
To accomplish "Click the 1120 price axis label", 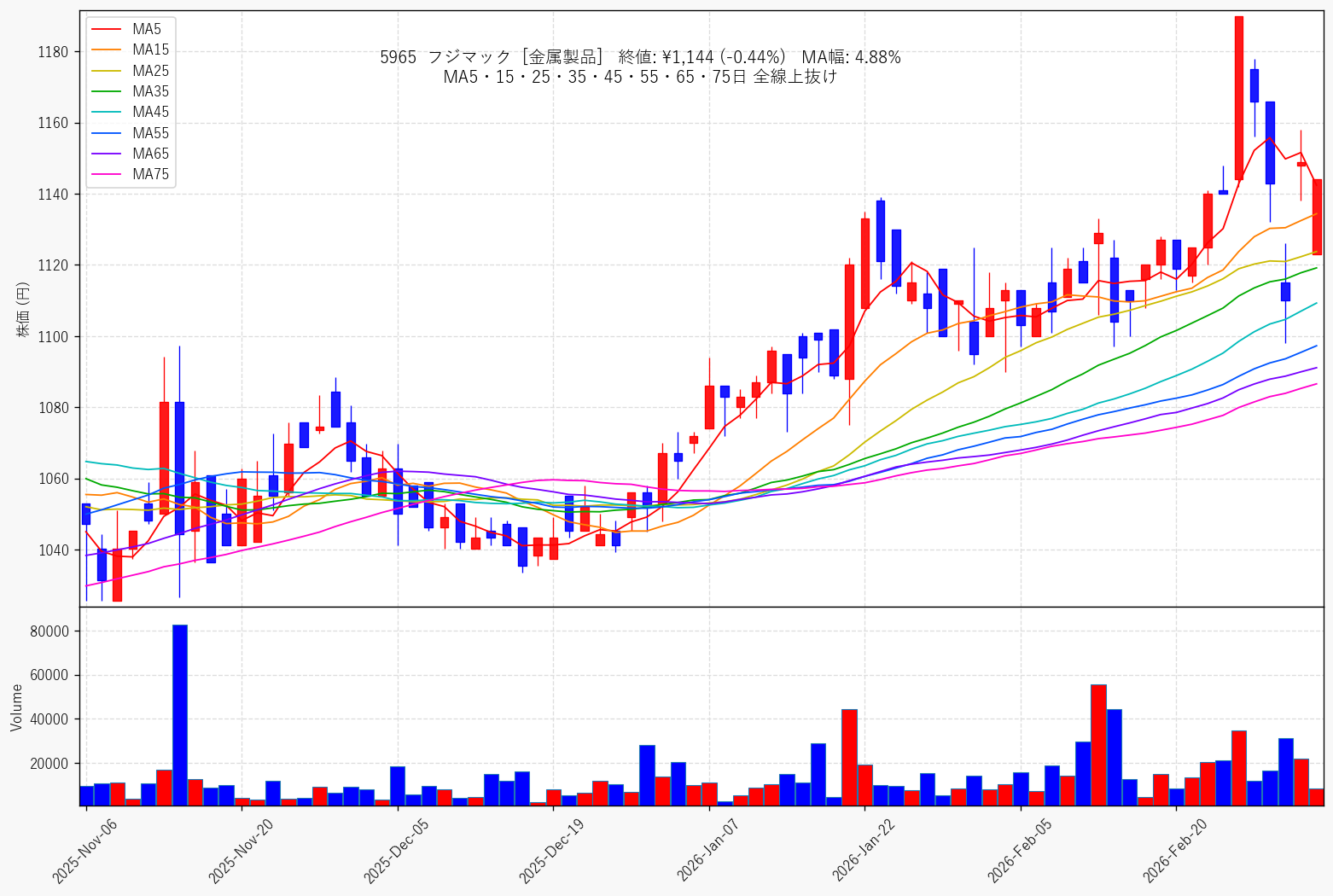I will pos(54,265).
